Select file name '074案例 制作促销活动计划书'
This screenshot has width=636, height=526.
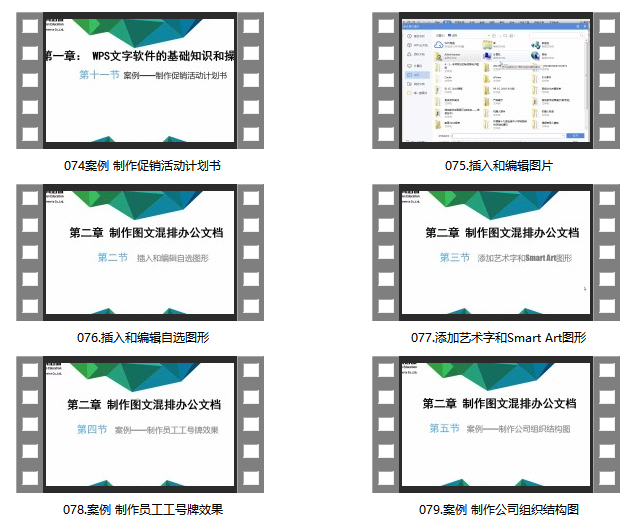coord(142,165)
